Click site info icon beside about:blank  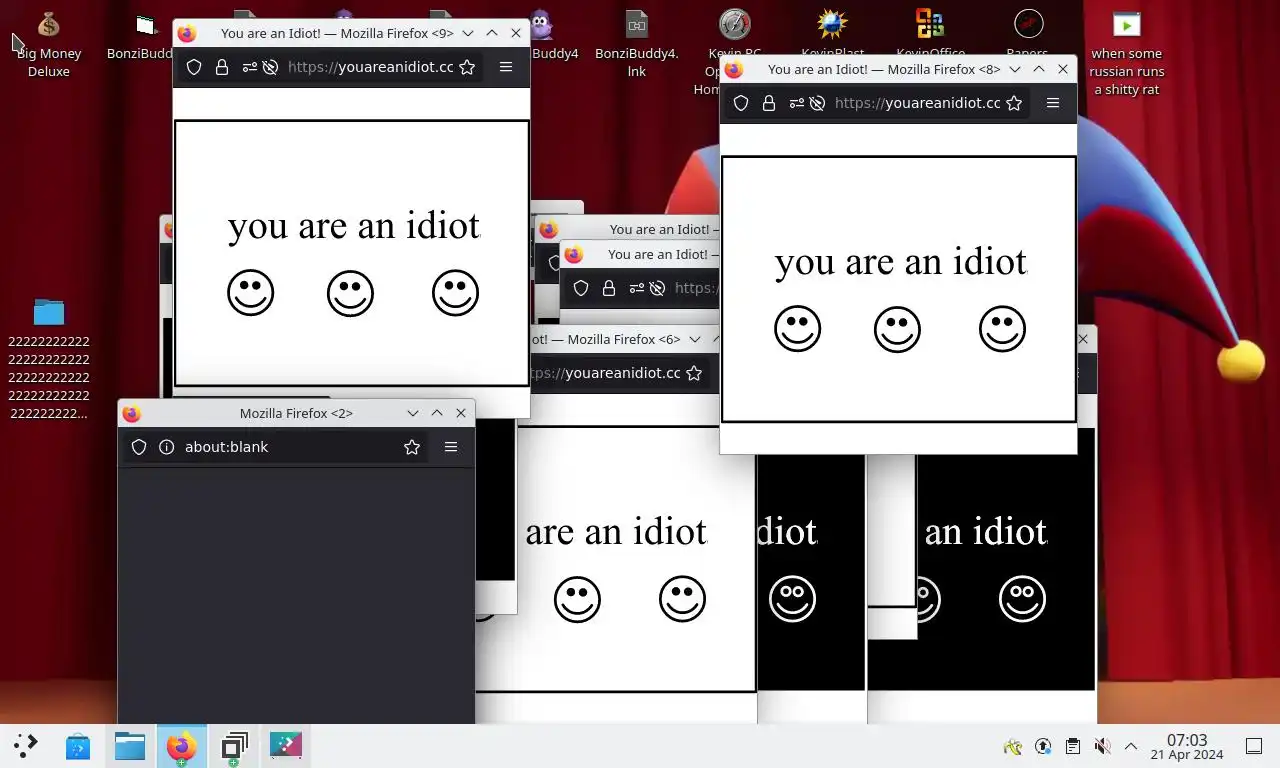point(167,447)
